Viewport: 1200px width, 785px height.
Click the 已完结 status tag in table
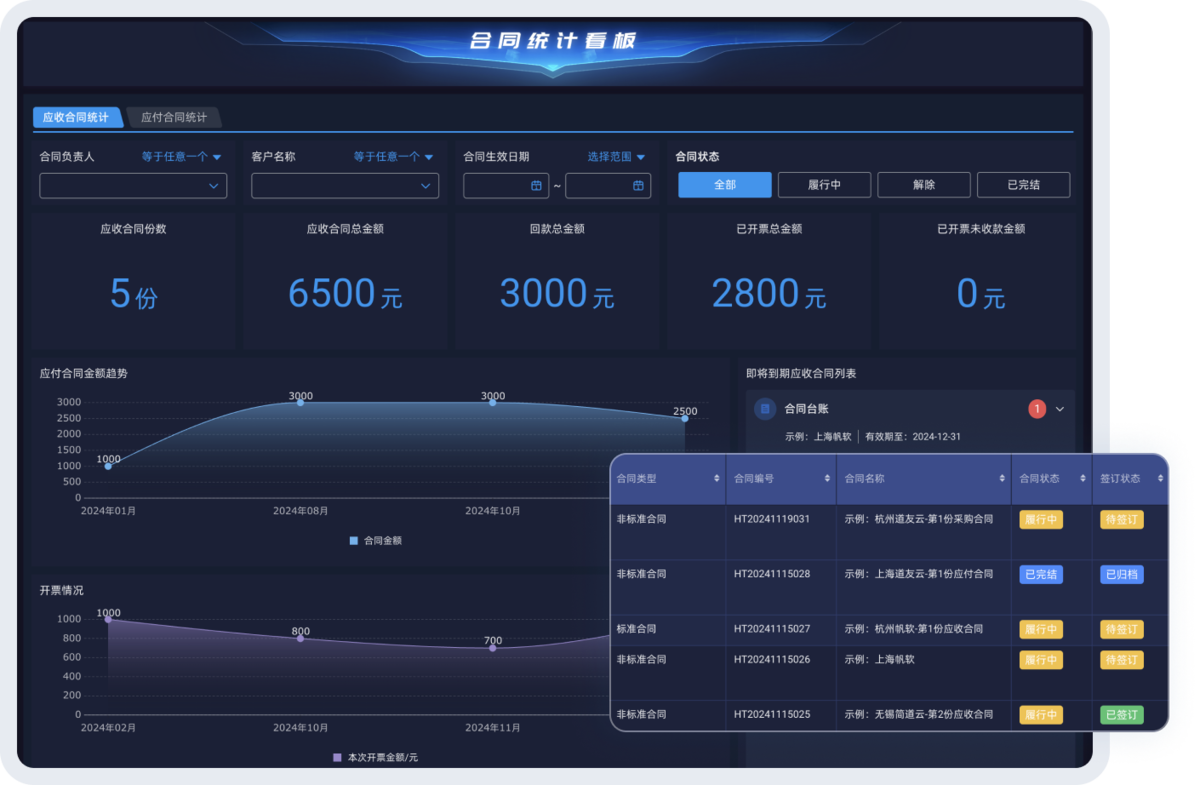coord(1041,575)
